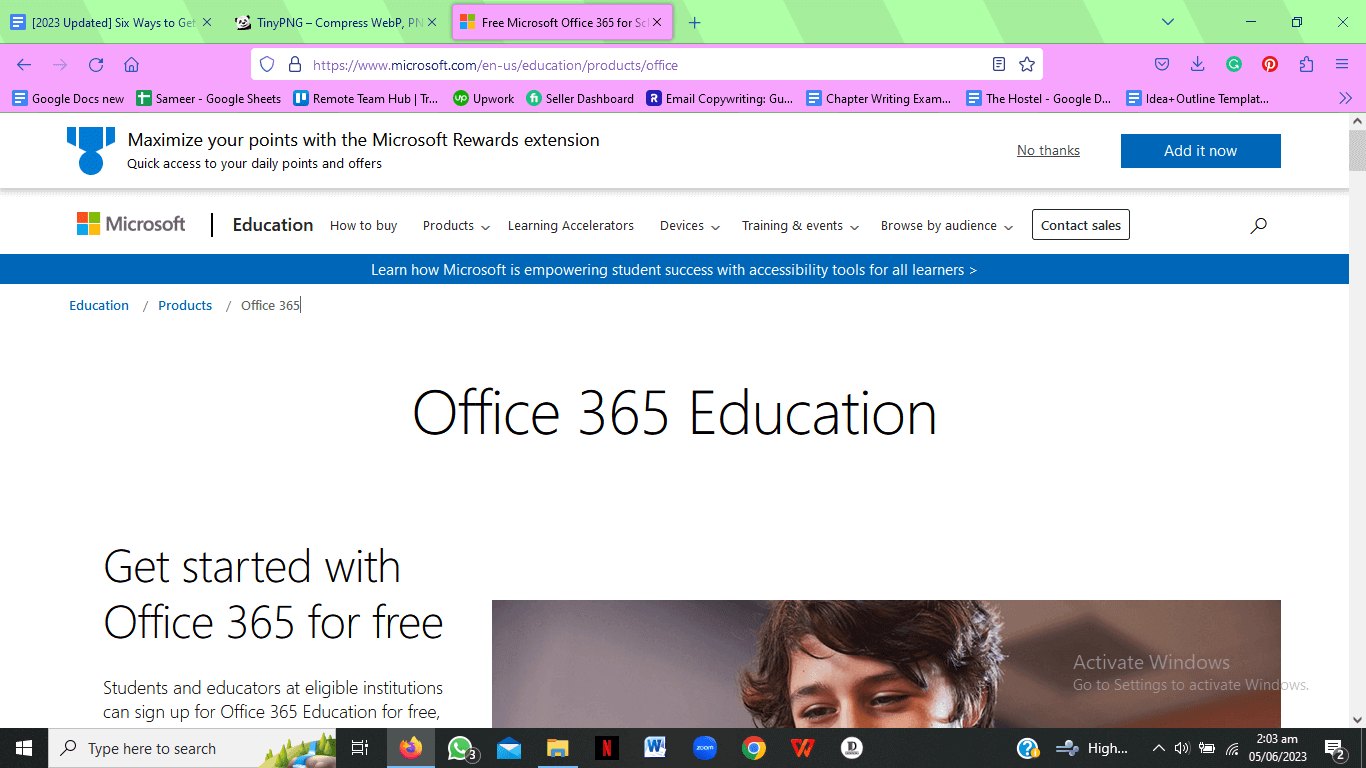Bookmark this page with the star icon
The image size is (1366, 768).
(1026, 65)
